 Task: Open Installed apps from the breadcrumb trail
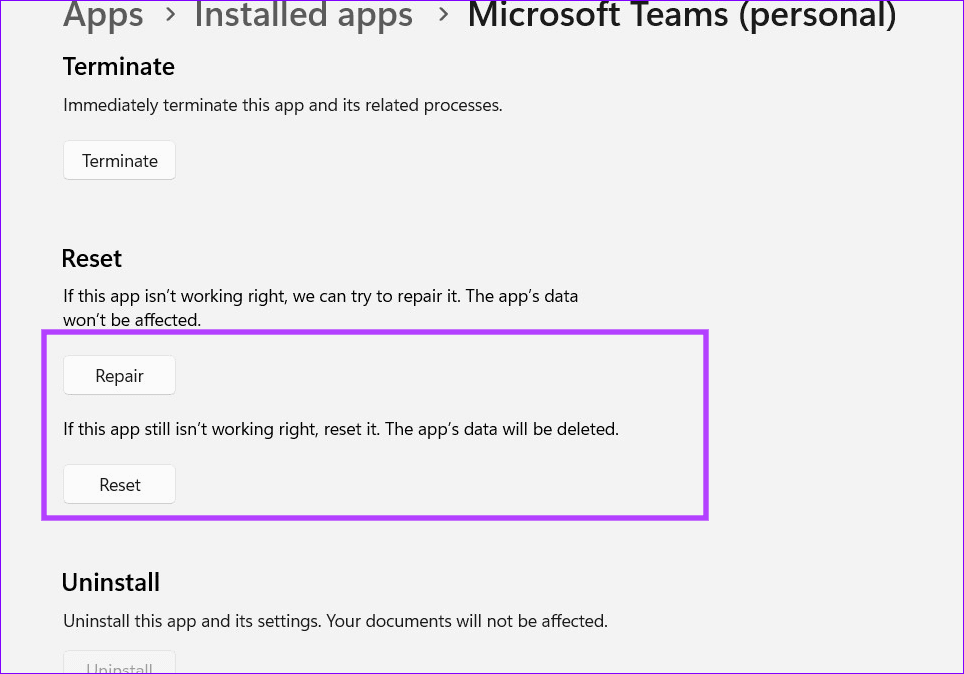(303, 16)
